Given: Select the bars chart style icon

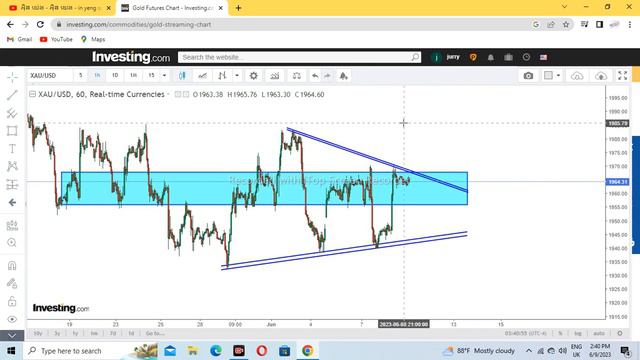Looking at the screenshot, I should [222, 76].
